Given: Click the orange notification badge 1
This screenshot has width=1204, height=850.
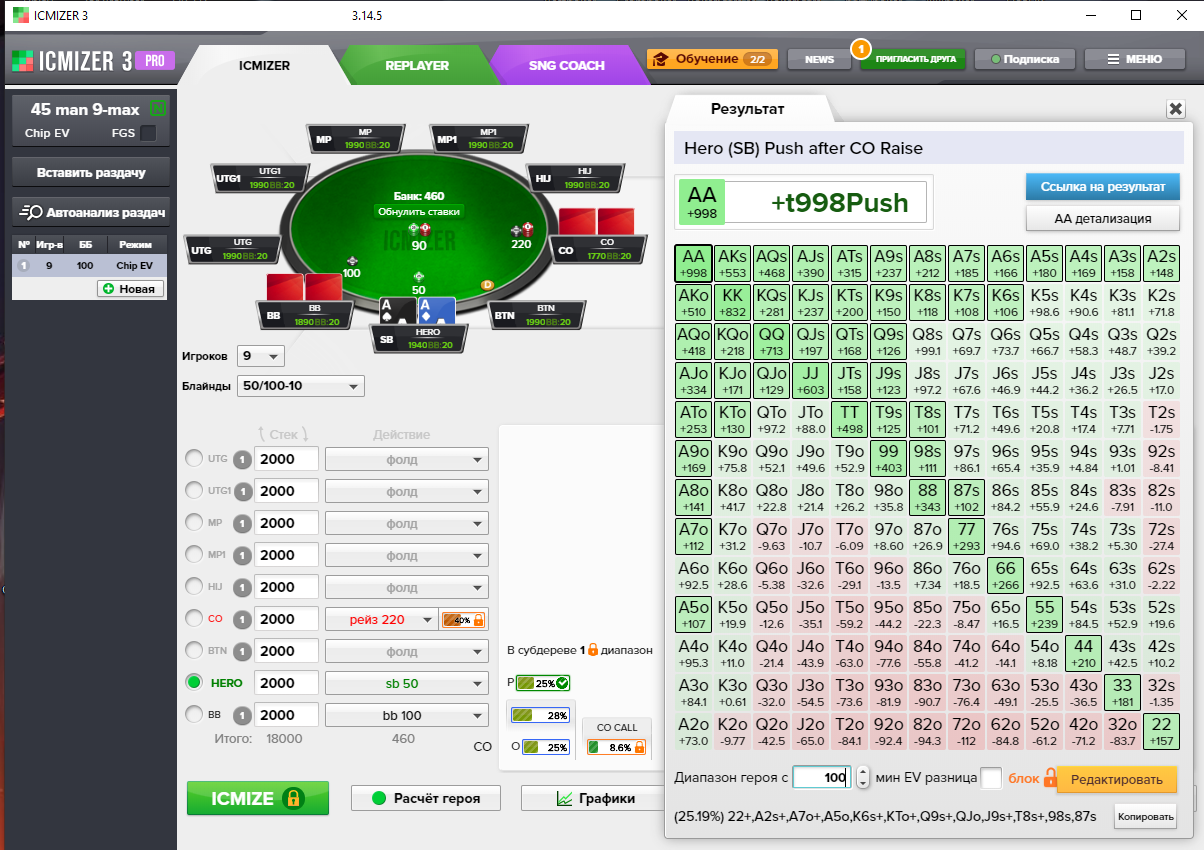Looking at the screenshot, I should point(860,47).
